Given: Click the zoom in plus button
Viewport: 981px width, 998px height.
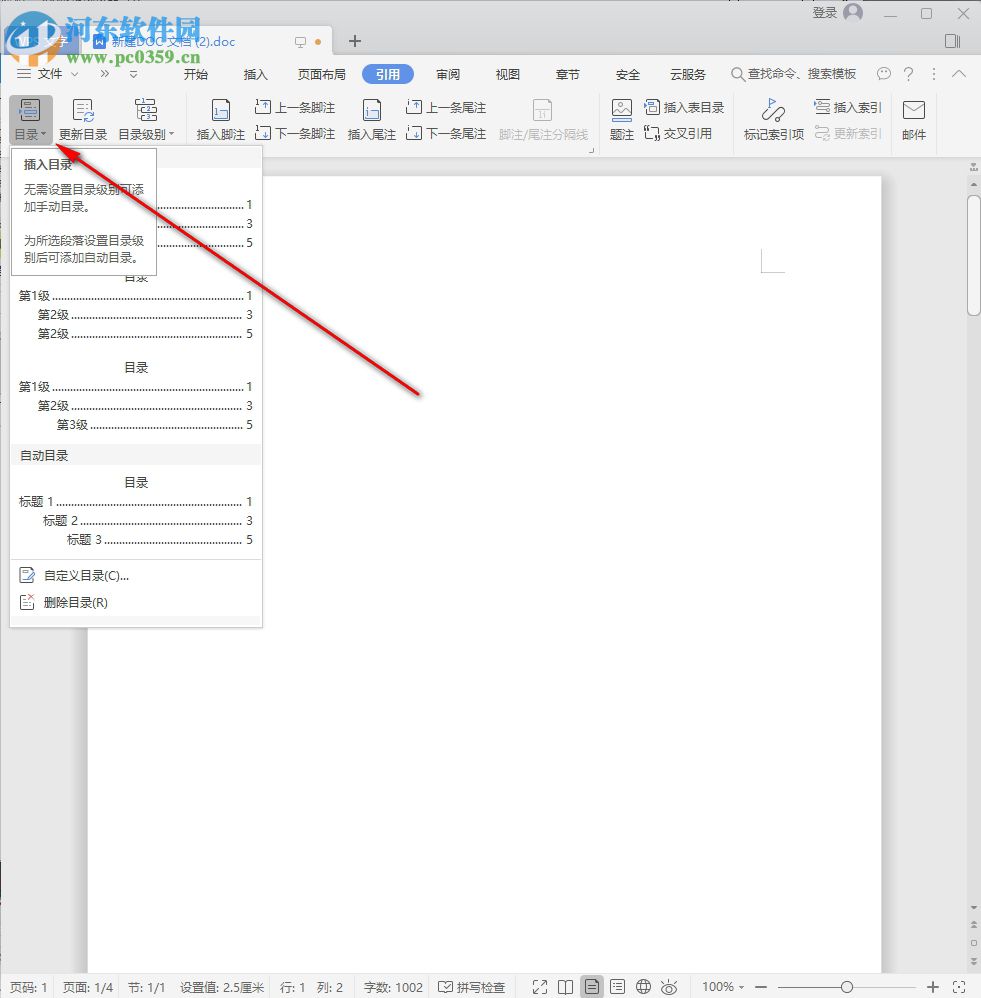Looking at the screenshot, I should (933, 987).
